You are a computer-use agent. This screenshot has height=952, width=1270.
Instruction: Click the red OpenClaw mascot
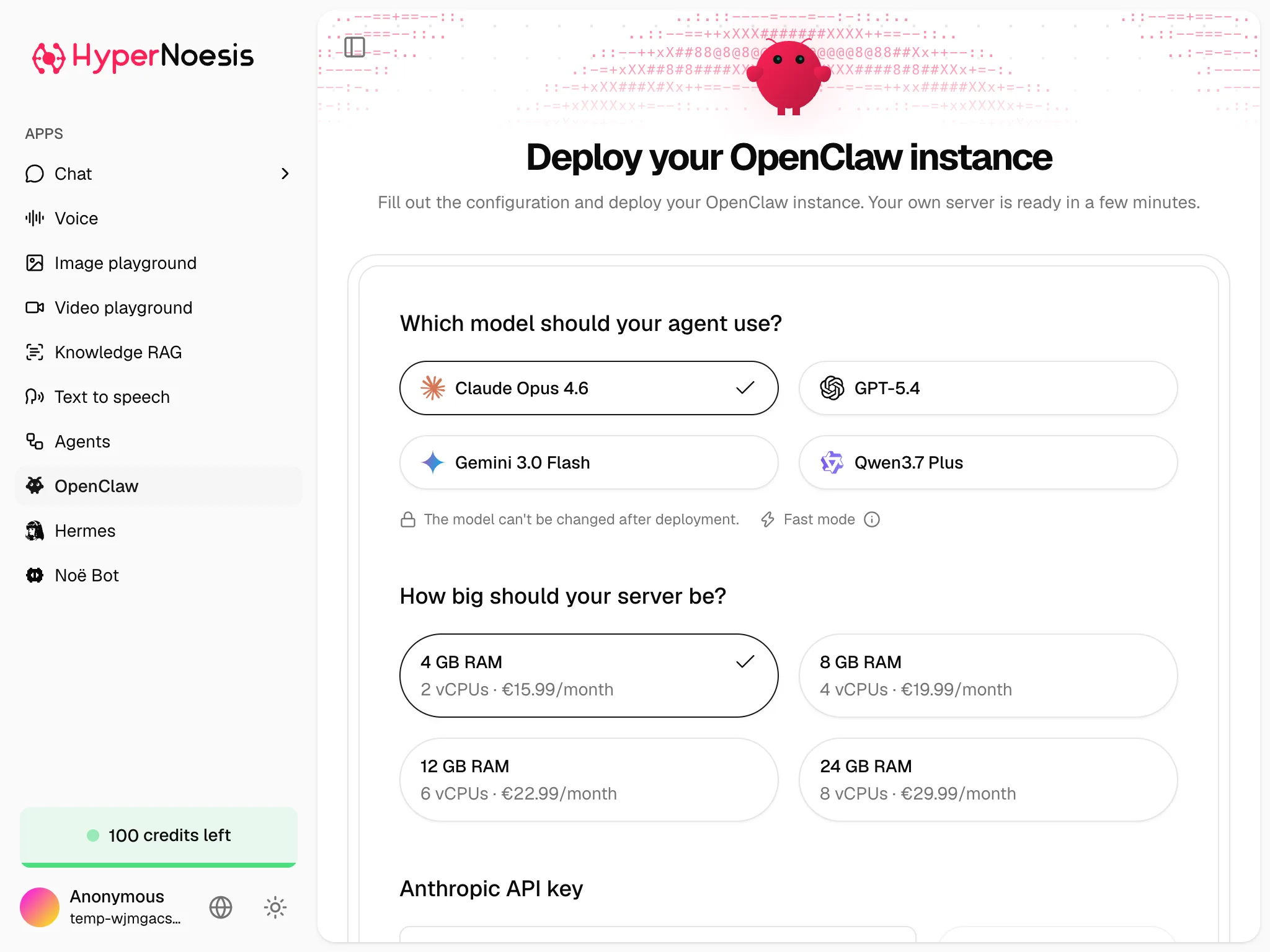(x=789, y=76)
